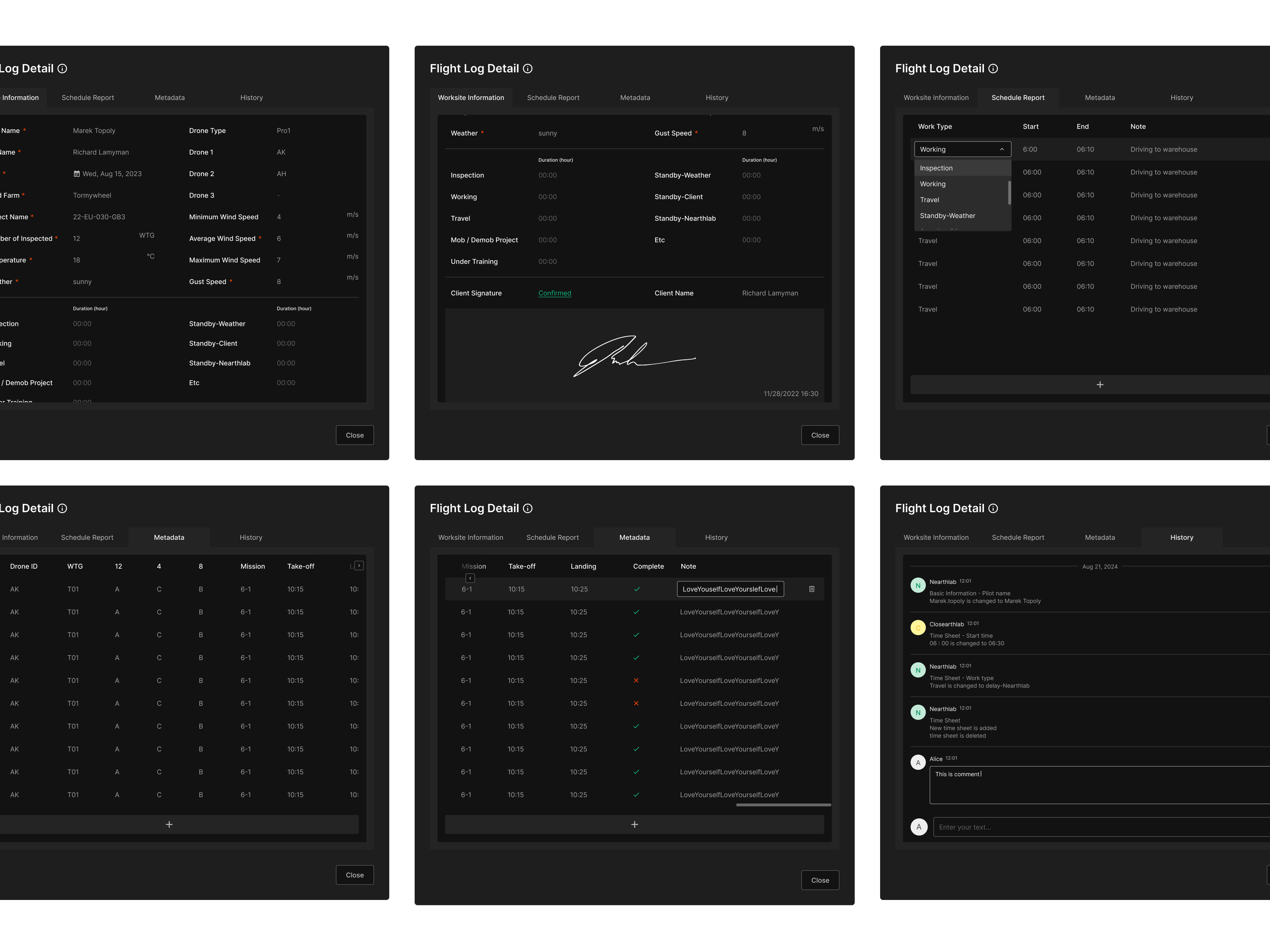Switch to the History tab
This screenshot has height=952, width=1270.
coord(1182,537)
